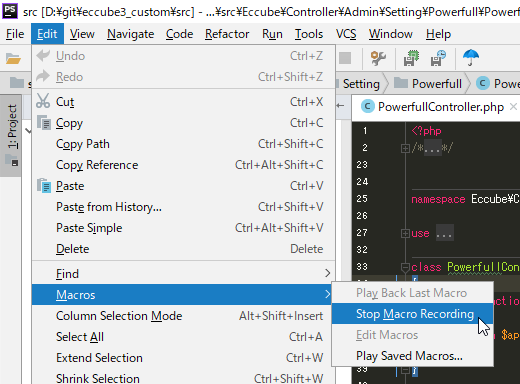Click Powerfull folder in breadcrumb bar

point(437,84)
